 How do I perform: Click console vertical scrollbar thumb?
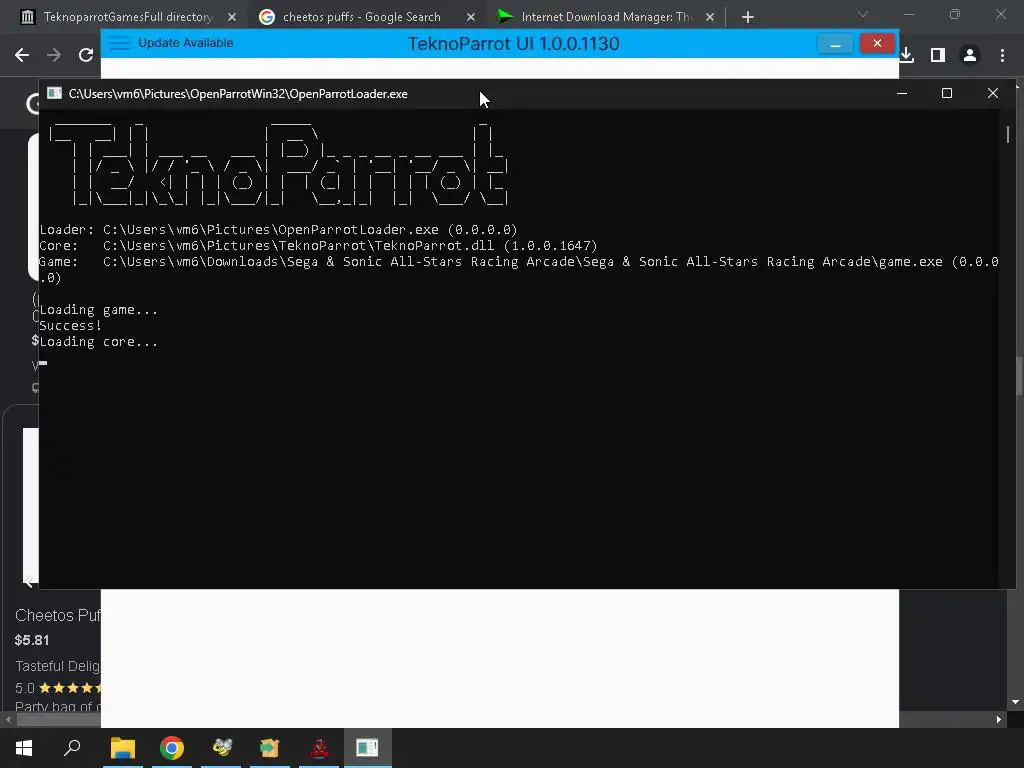click(1008, 134)
